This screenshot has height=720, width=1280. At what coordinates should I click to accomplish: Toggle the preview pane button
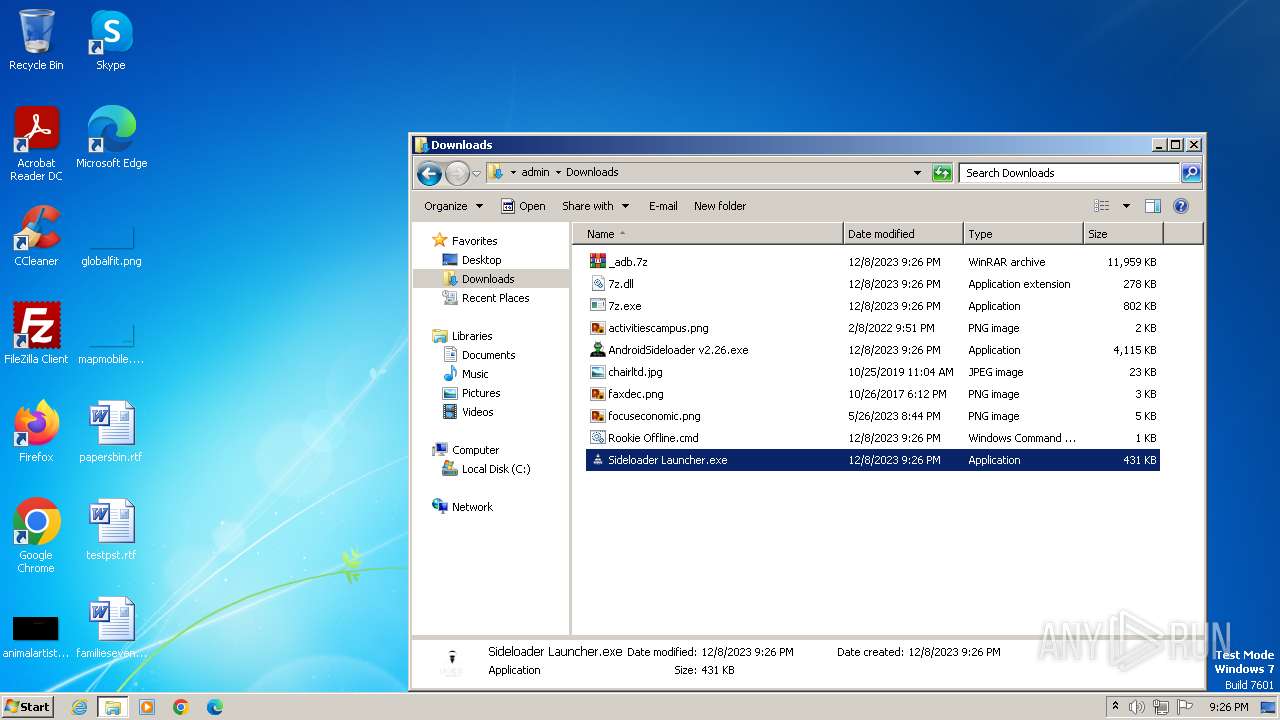point(1153,206)
